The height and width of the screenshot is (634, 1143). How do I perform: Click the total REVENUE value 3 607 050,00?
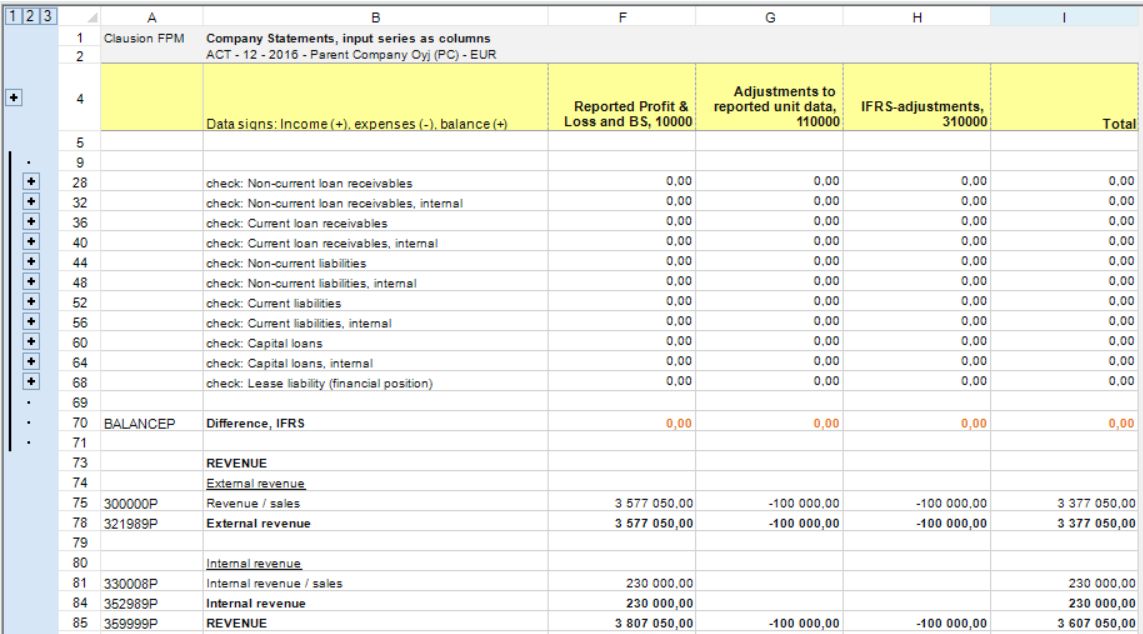(x=1064, y=623)
